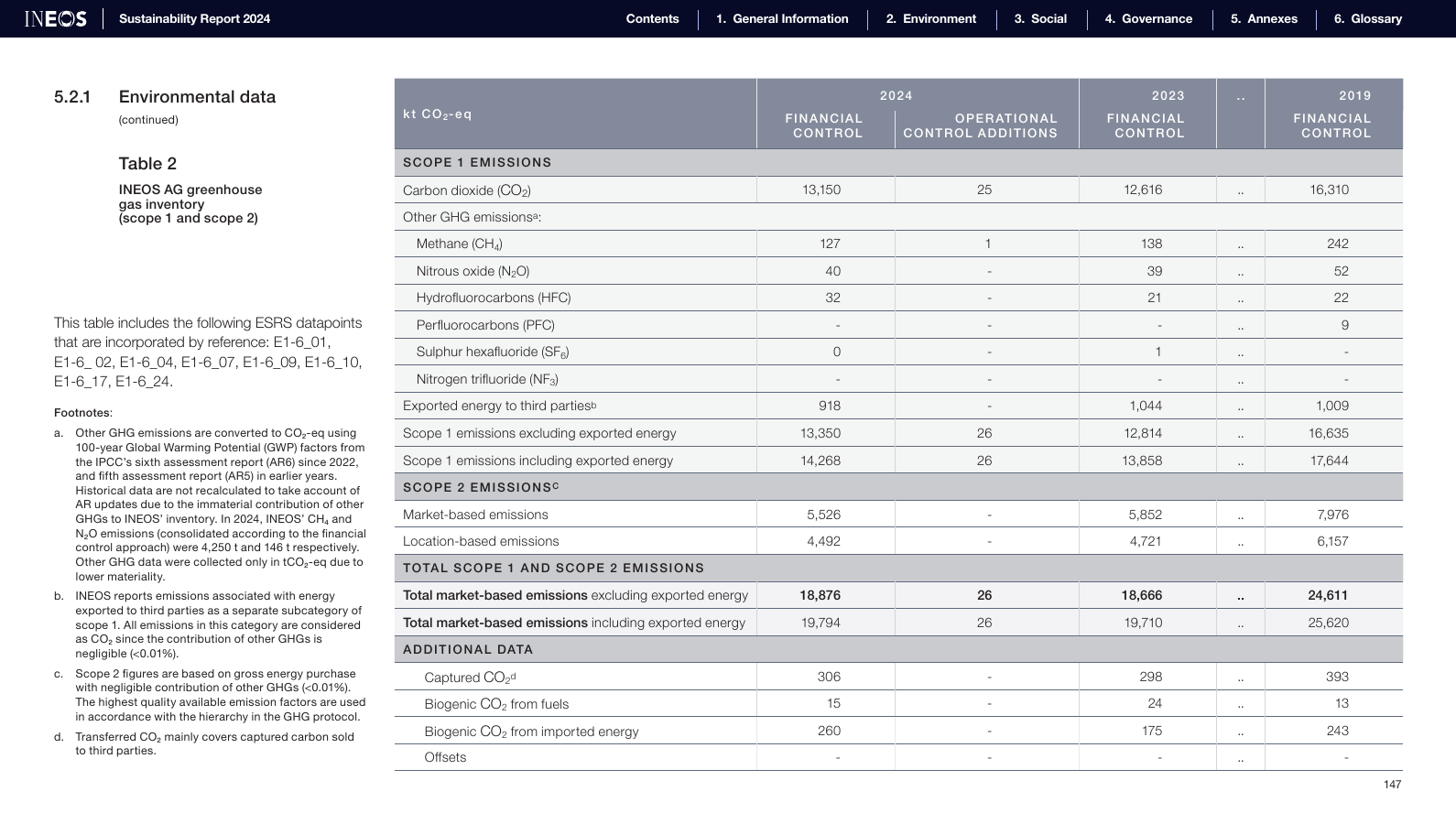
Task: Open the 4. Governance section
Action: [x=1148, y=18]
